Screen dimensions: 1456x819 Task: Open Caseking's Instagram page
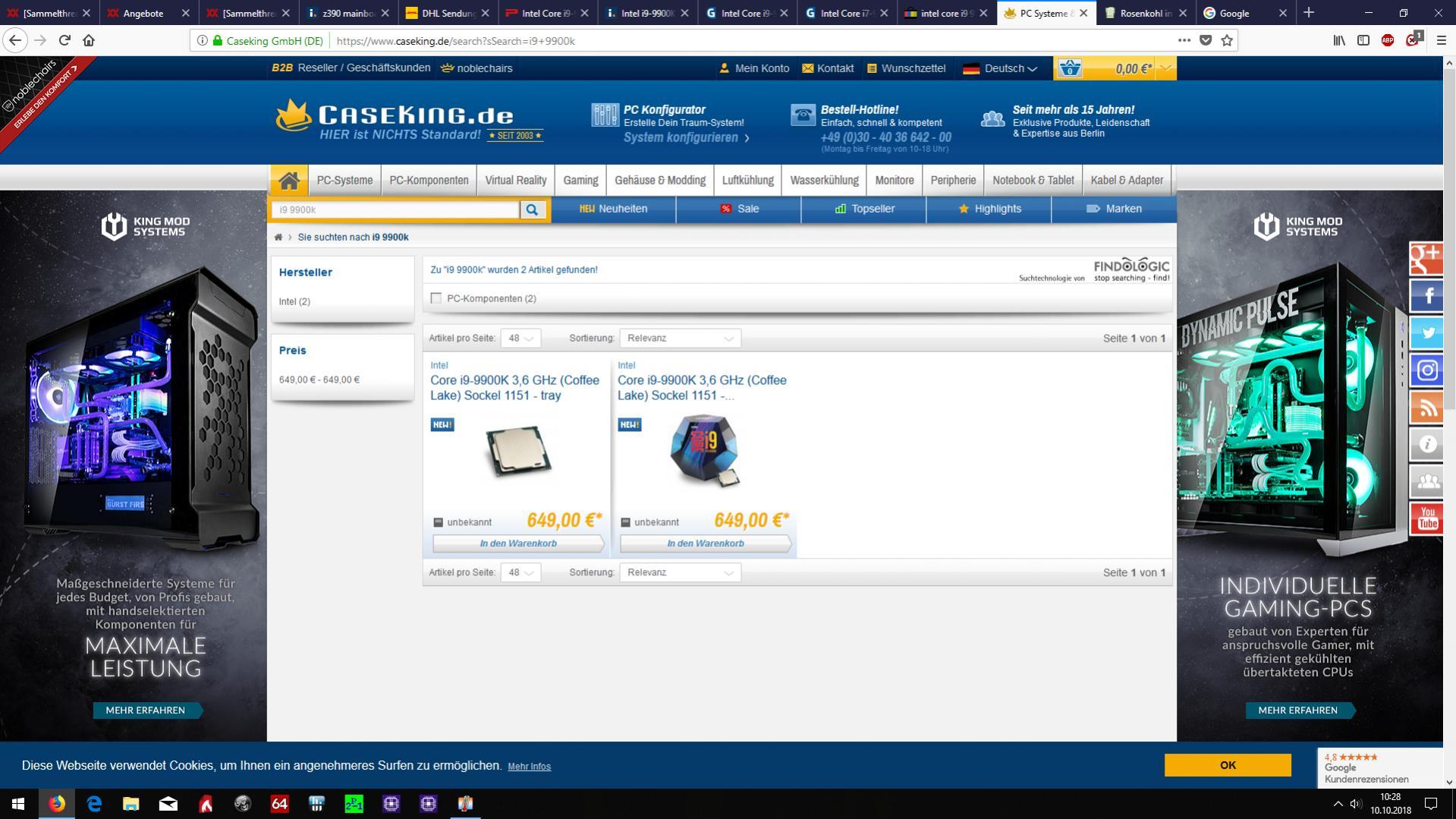1426,370
